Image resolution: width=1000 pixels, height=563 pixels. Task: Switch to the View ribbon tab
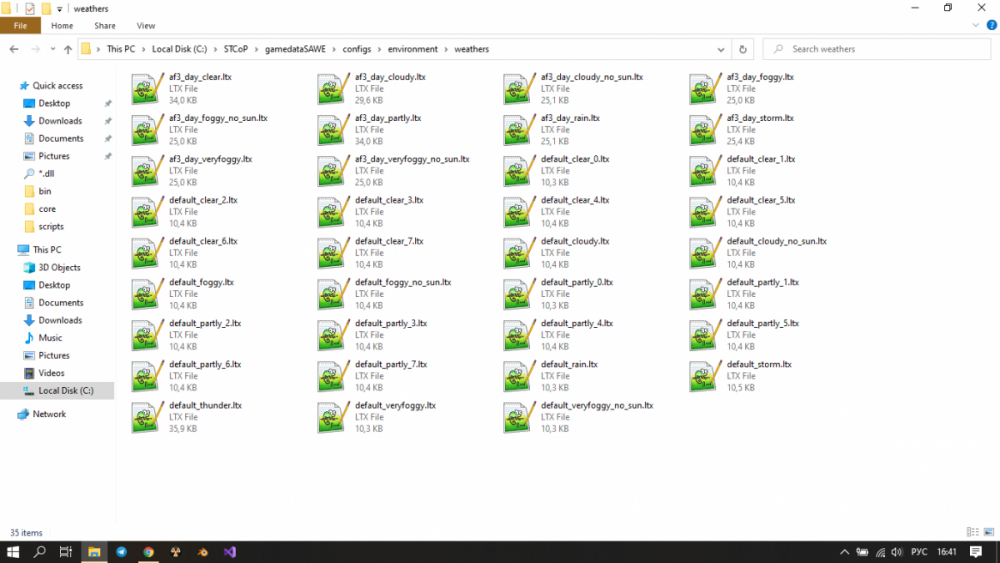(145, 26)
